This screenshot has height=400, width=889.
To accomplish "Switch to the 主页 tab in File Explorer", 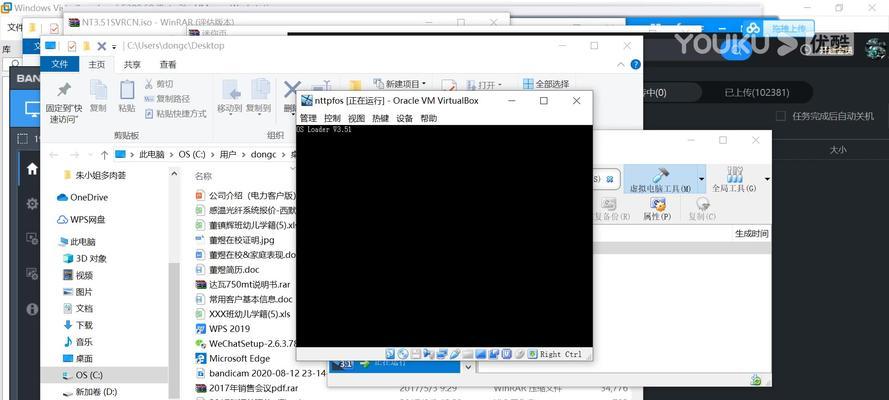I will [x=97, y=65].
